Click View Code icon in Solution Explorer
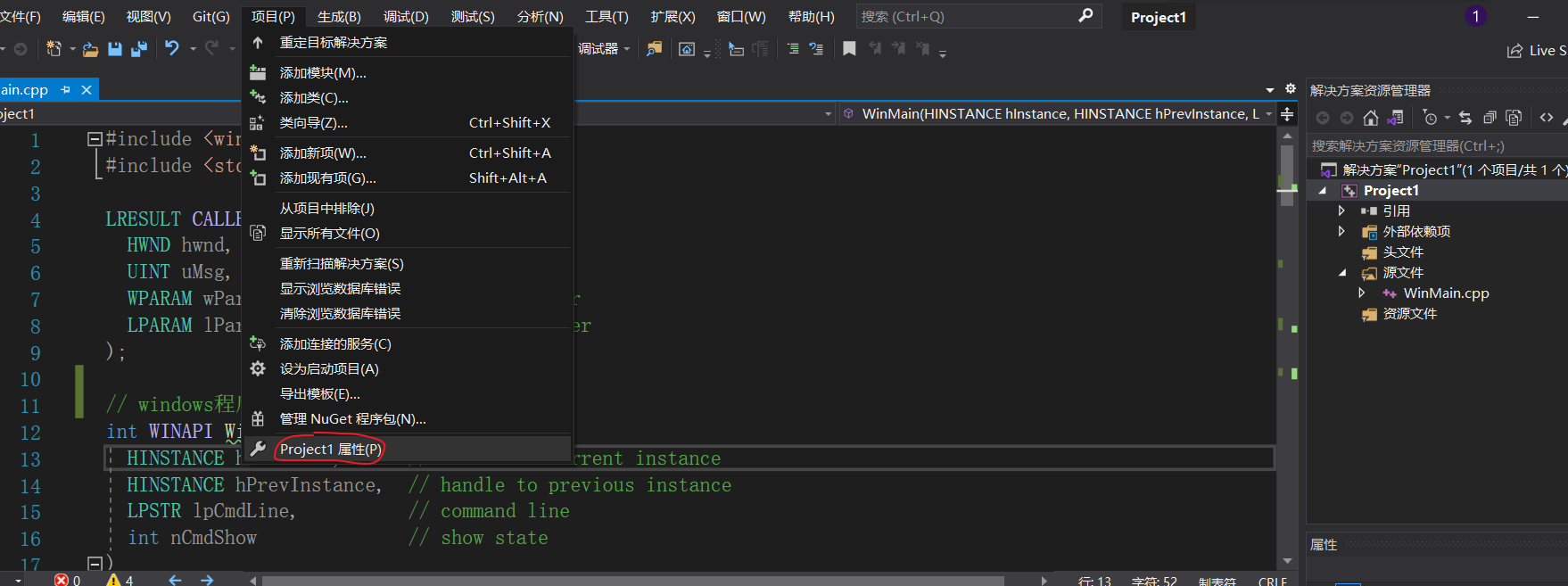The height and width of the screenshot is (586, 1568). [x=1547, y=118]
